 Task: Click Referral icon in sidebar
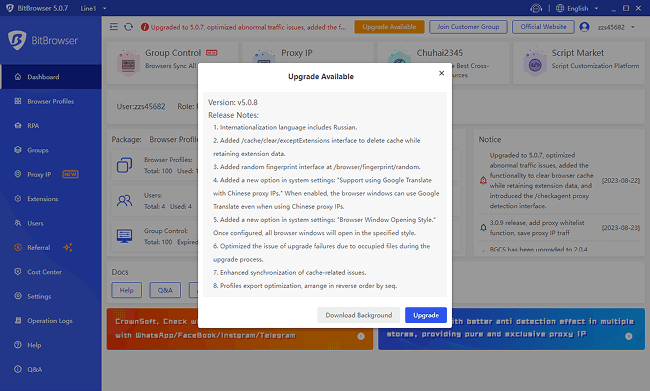click(x=18, y=247)
